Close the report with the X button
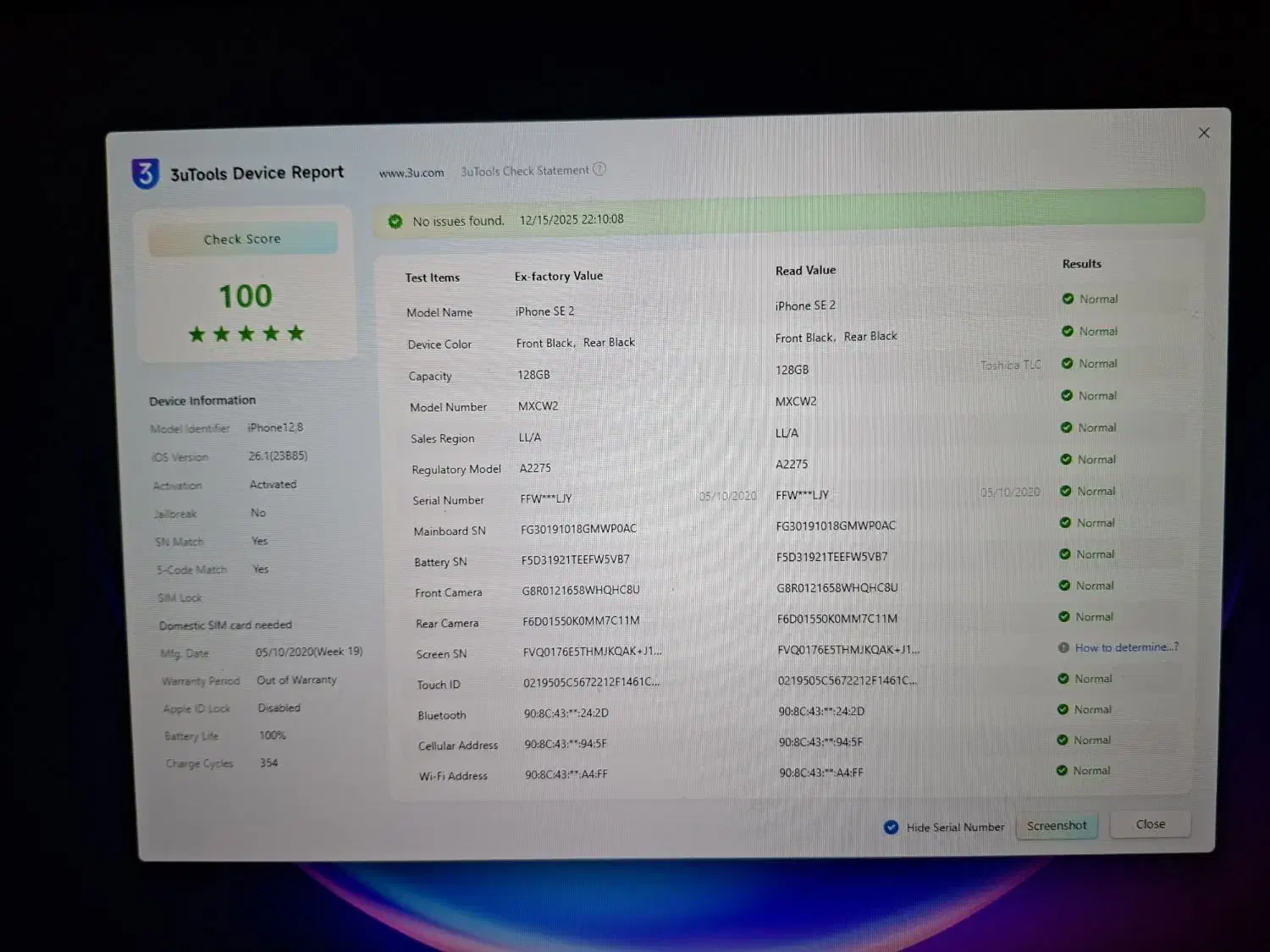1270x952 pixels. [x=1204, y=133]
